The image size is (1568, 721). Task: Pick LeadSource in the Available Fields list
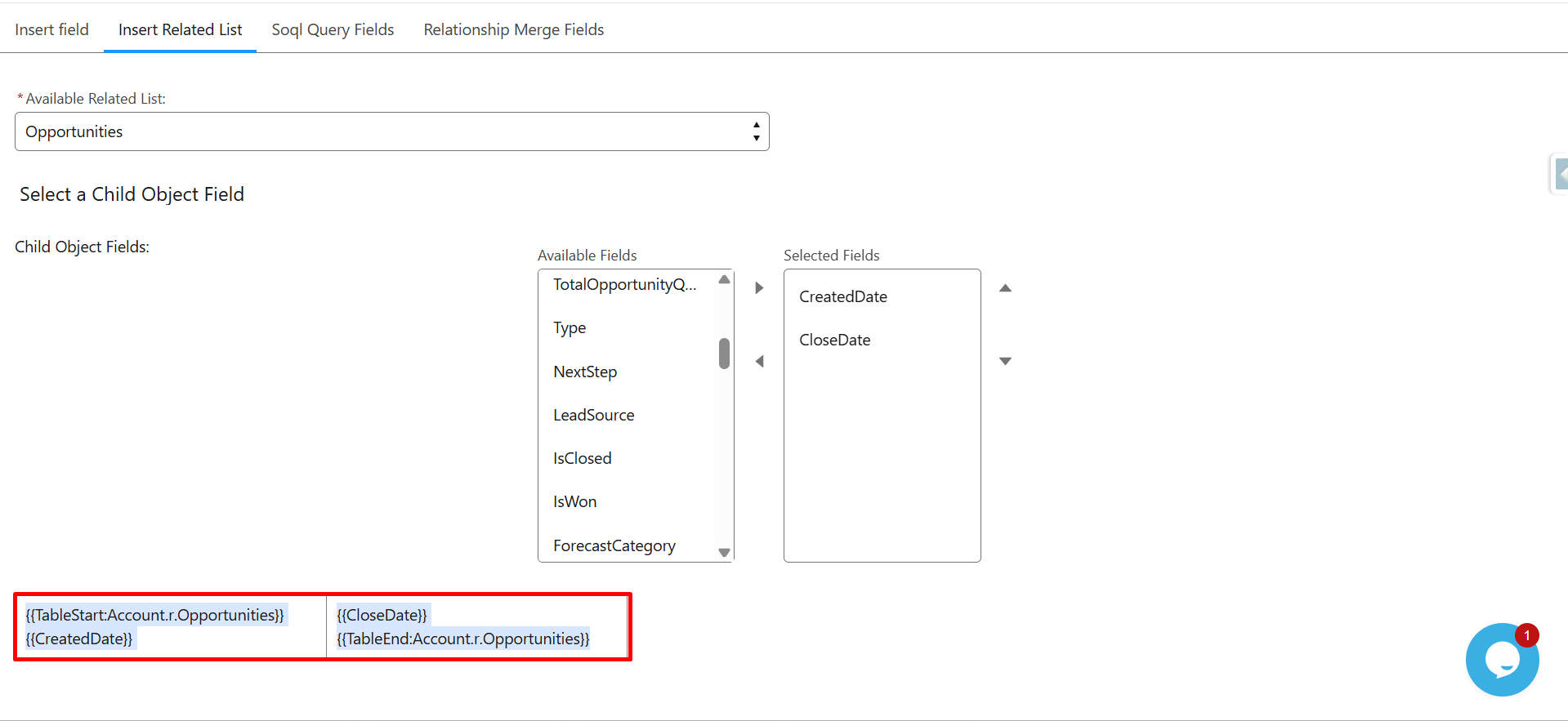593,415
